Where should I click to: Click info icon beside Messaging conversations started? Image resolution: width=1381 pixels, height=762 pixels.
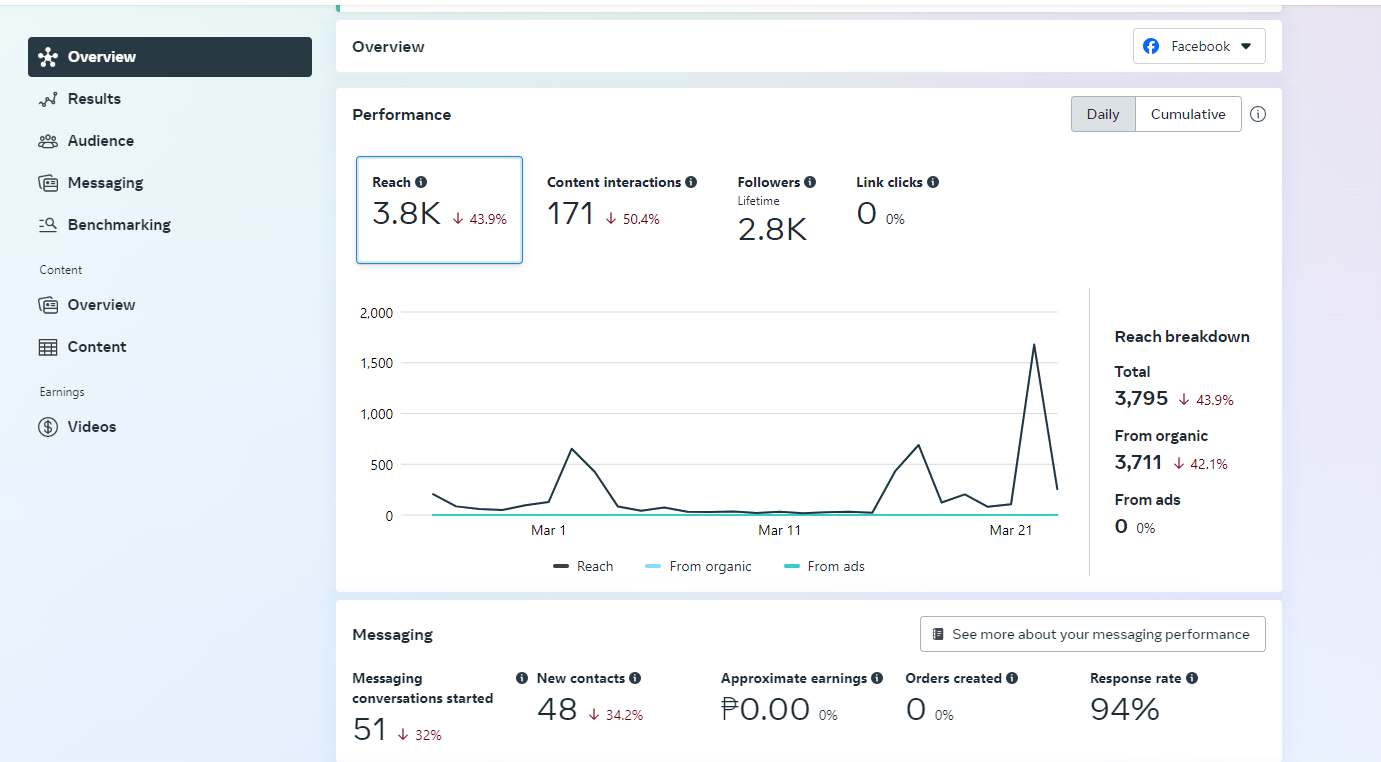pos(522,678)
